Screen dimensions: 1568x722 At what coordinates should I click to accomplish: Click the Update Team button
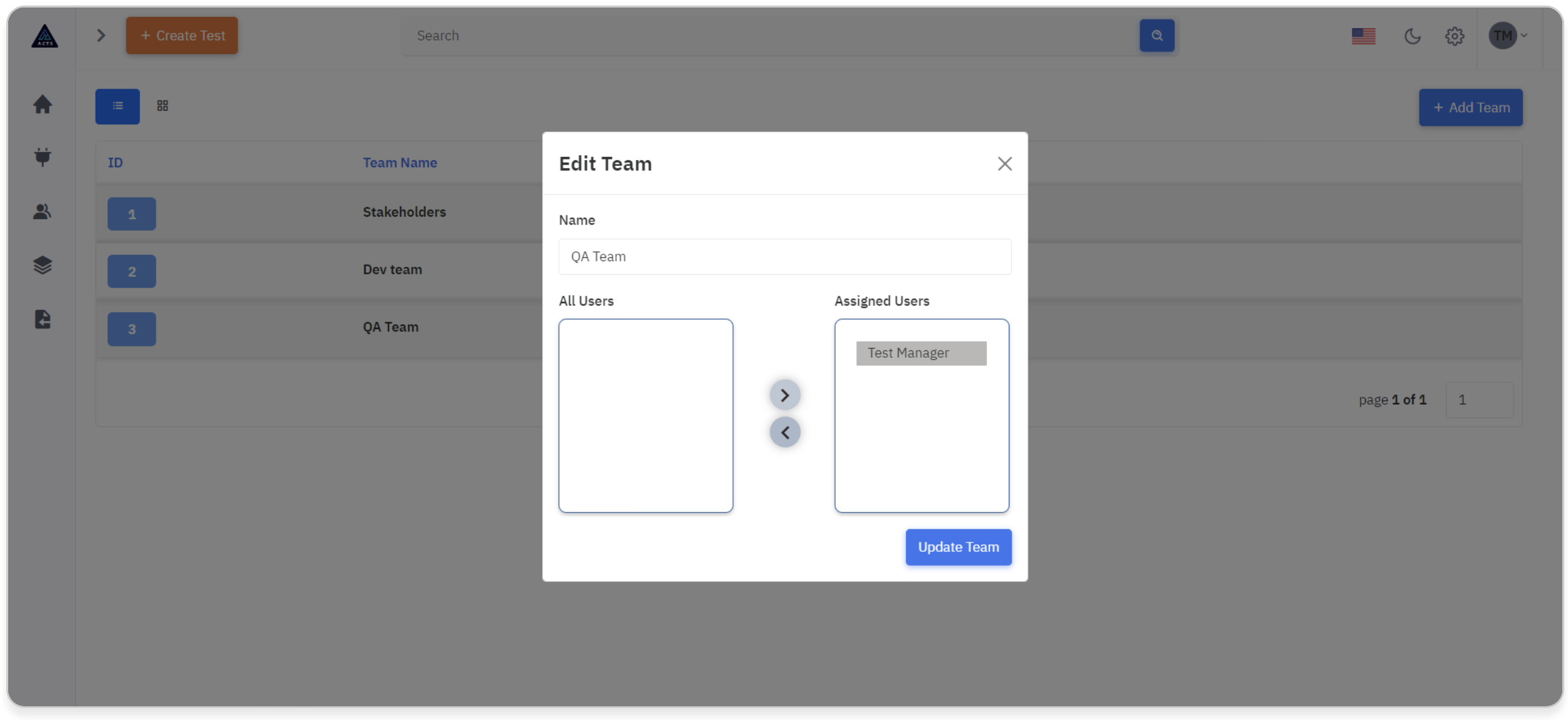tap(958, 547)
